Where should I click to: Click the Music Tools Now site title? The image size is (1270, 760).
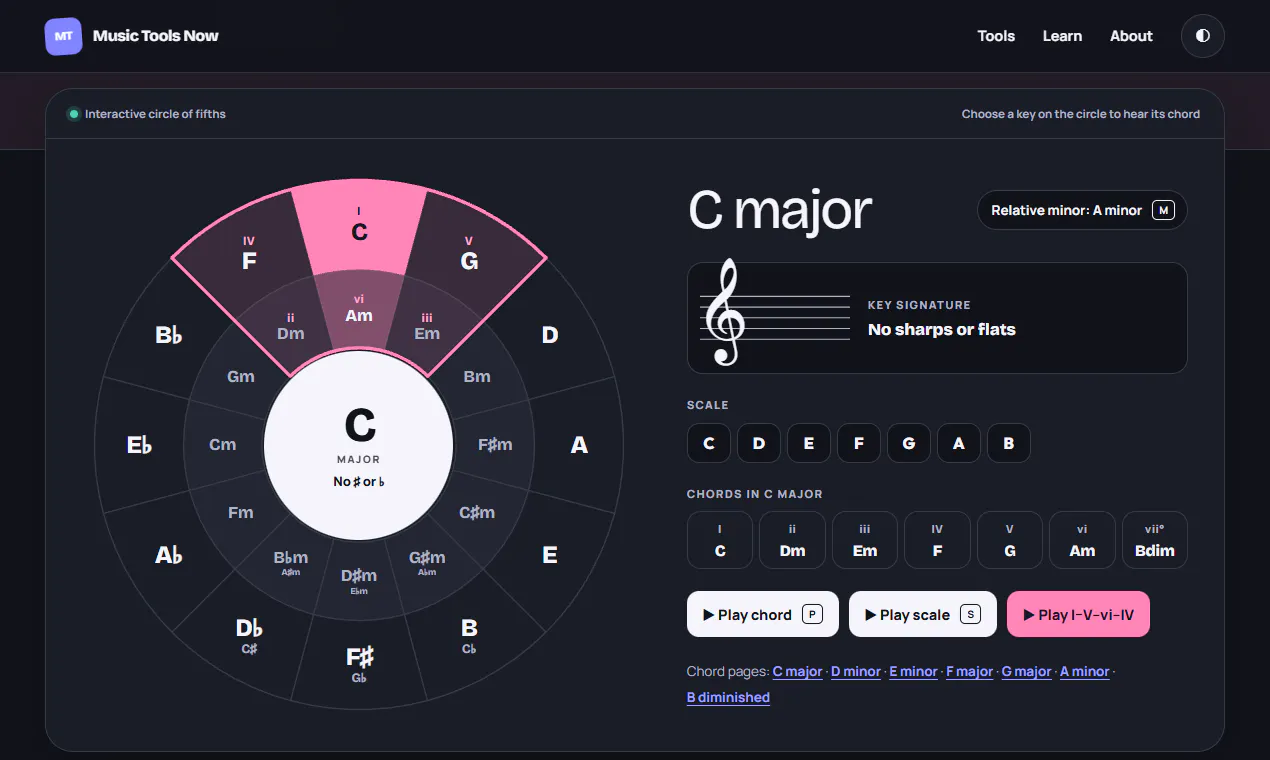155,36
